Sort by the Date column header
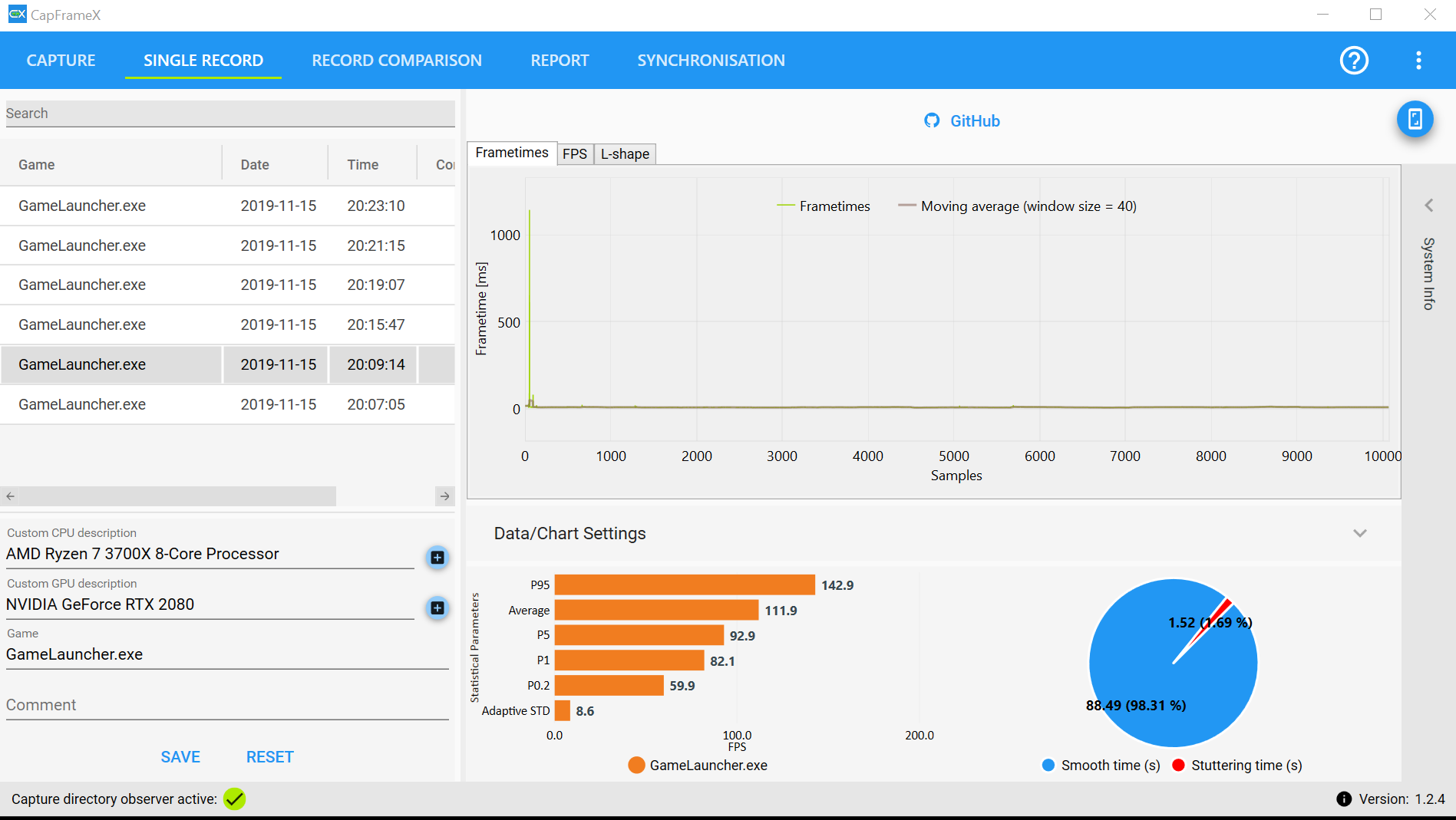This screenshot has height=820, width=1456. 275,165
